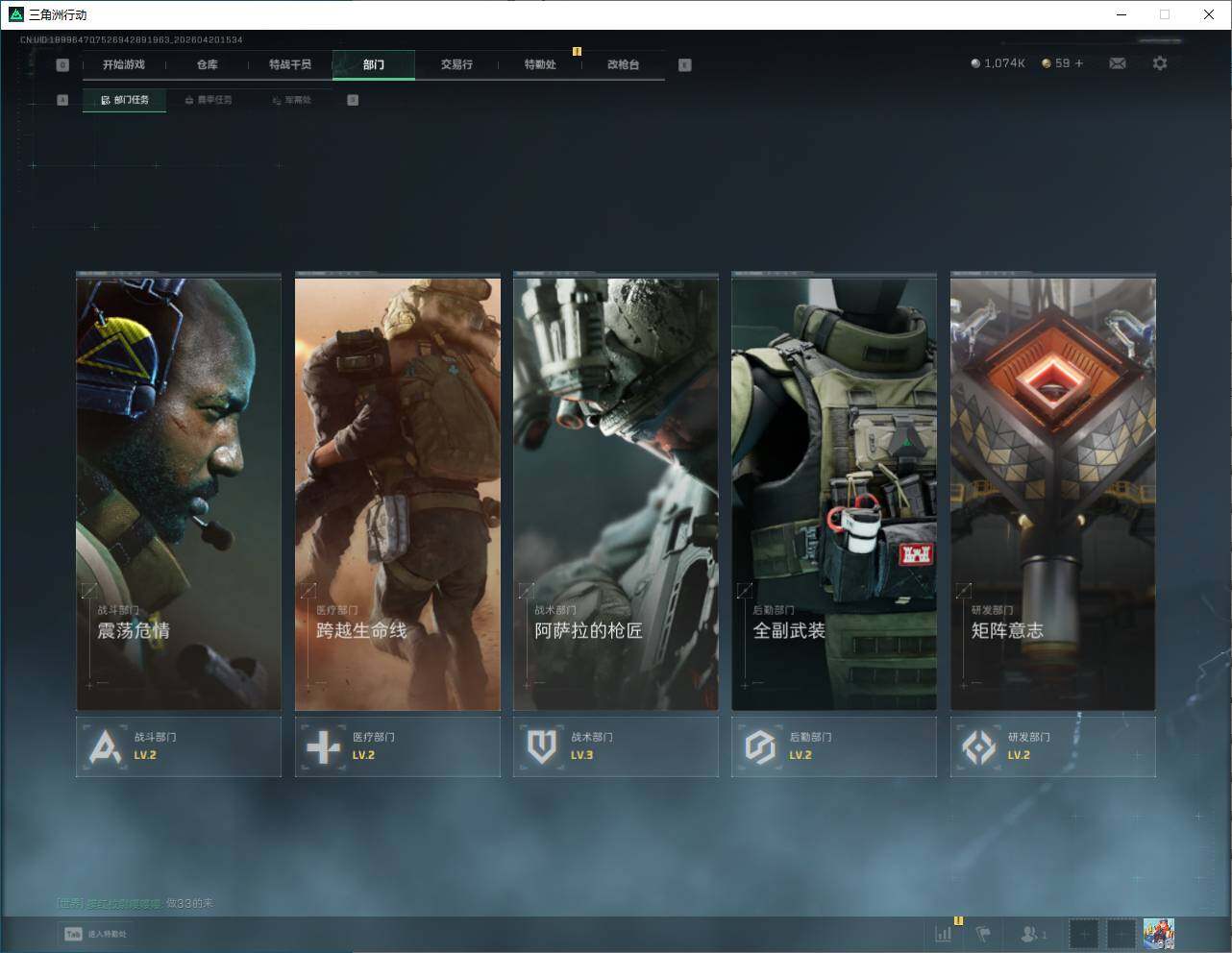Switch to the 改枪台 tab
Viewport: 1232px width, 953px height.
(623, 64)
